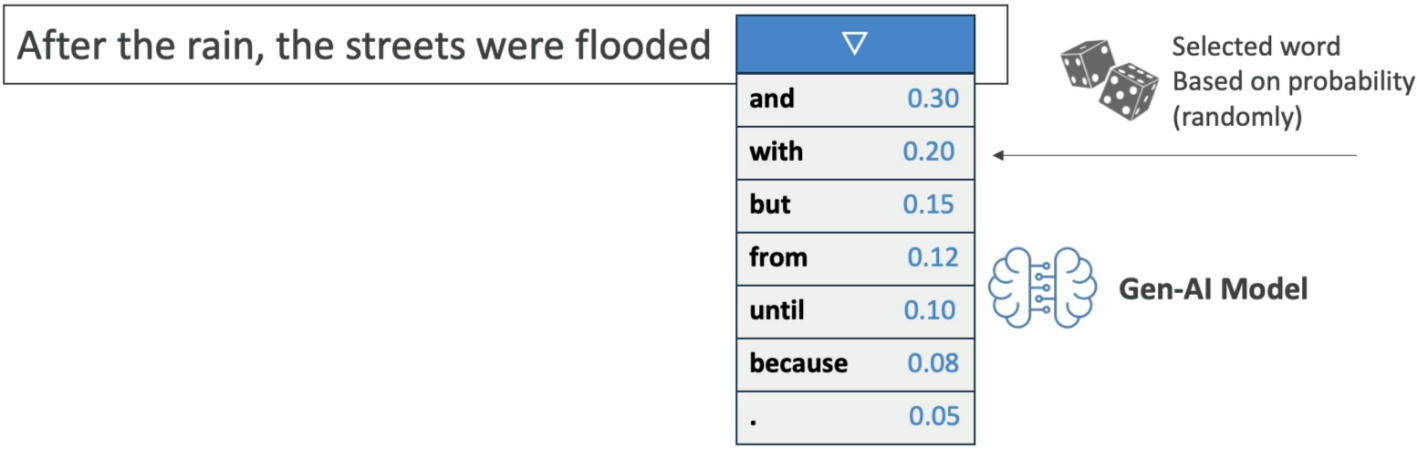This screenshot has height=450, width=1417.
Task: Click the 0.15 probability value
Action: (x=929, y=205)
